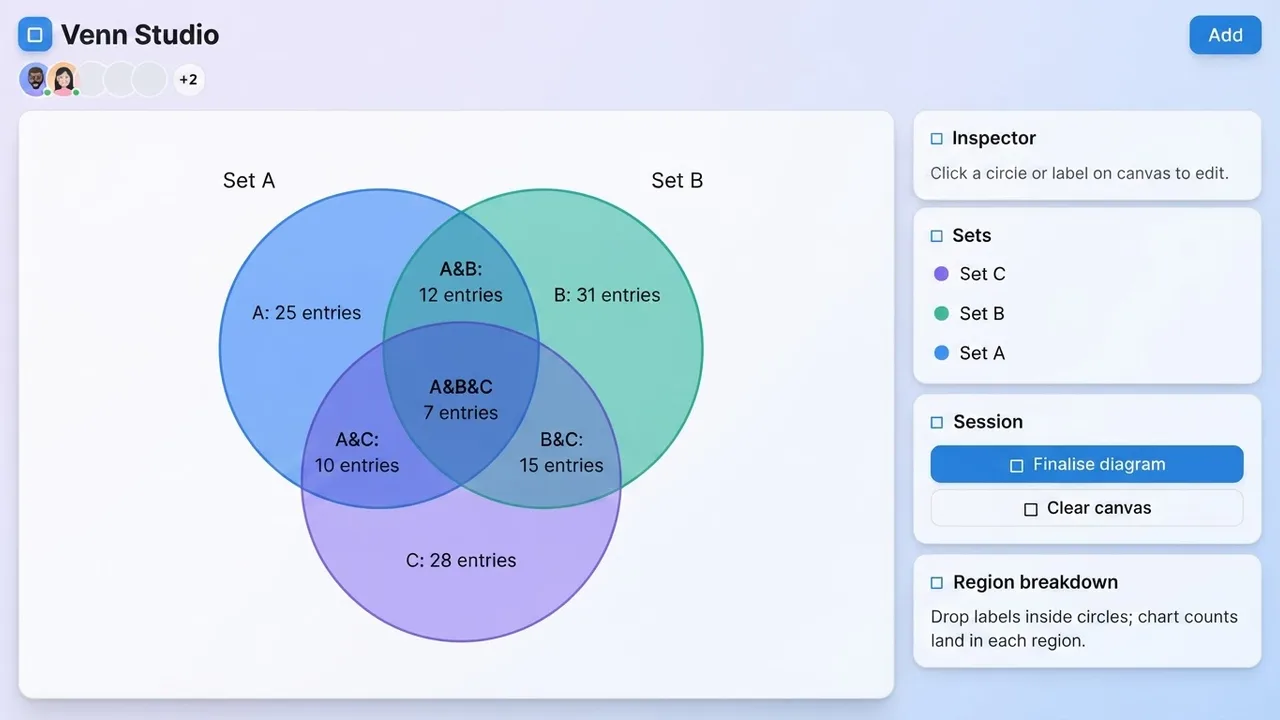Click the 'A&B&C 7 entries' center label
Image resolution: width=1280 pixels, height=720 pixels.
(461, 400)
